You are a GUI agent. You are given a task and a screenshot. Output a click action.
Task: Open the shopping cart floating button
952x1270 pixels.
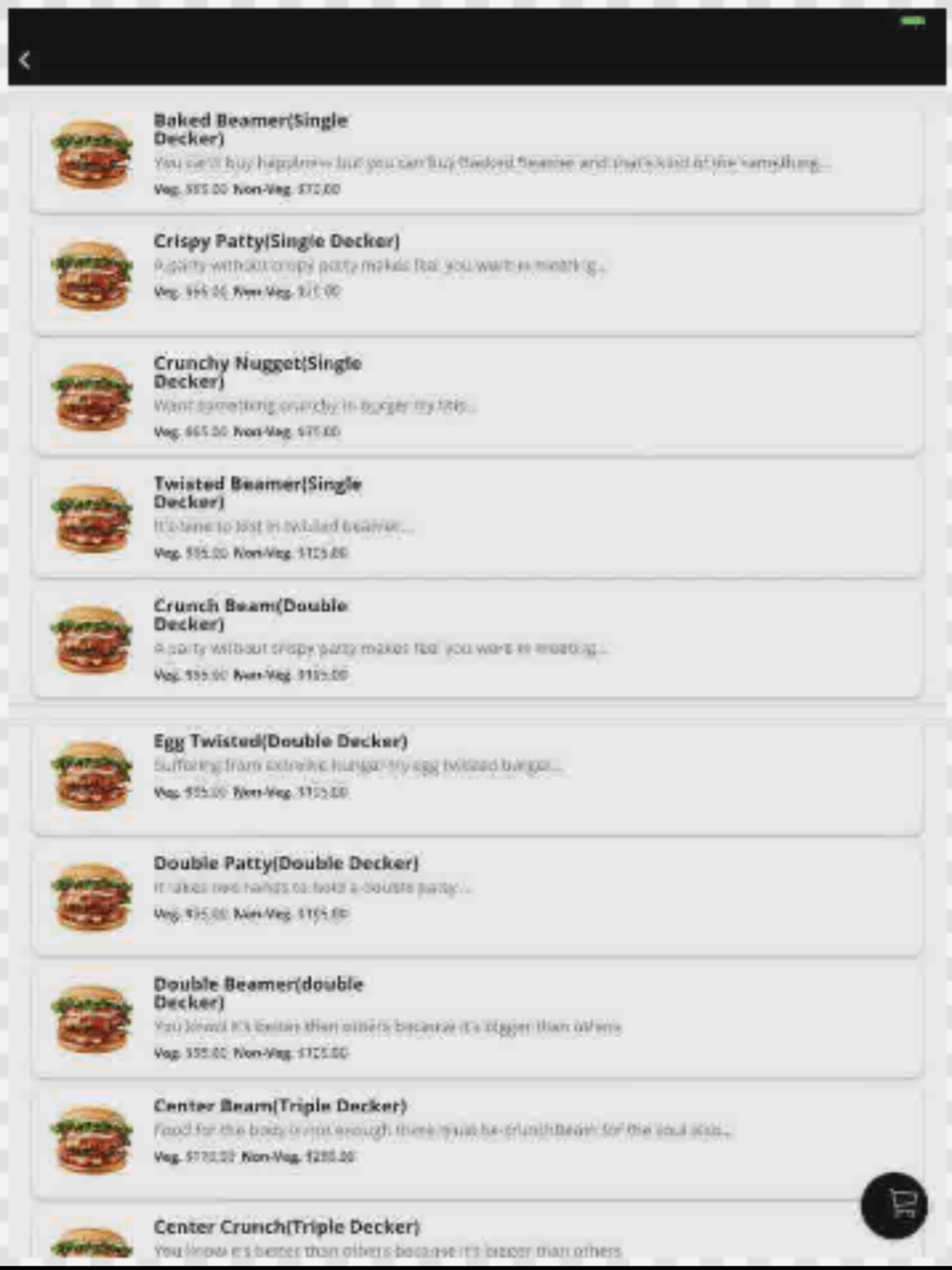pyautogui.click(x=894, y=1205)
